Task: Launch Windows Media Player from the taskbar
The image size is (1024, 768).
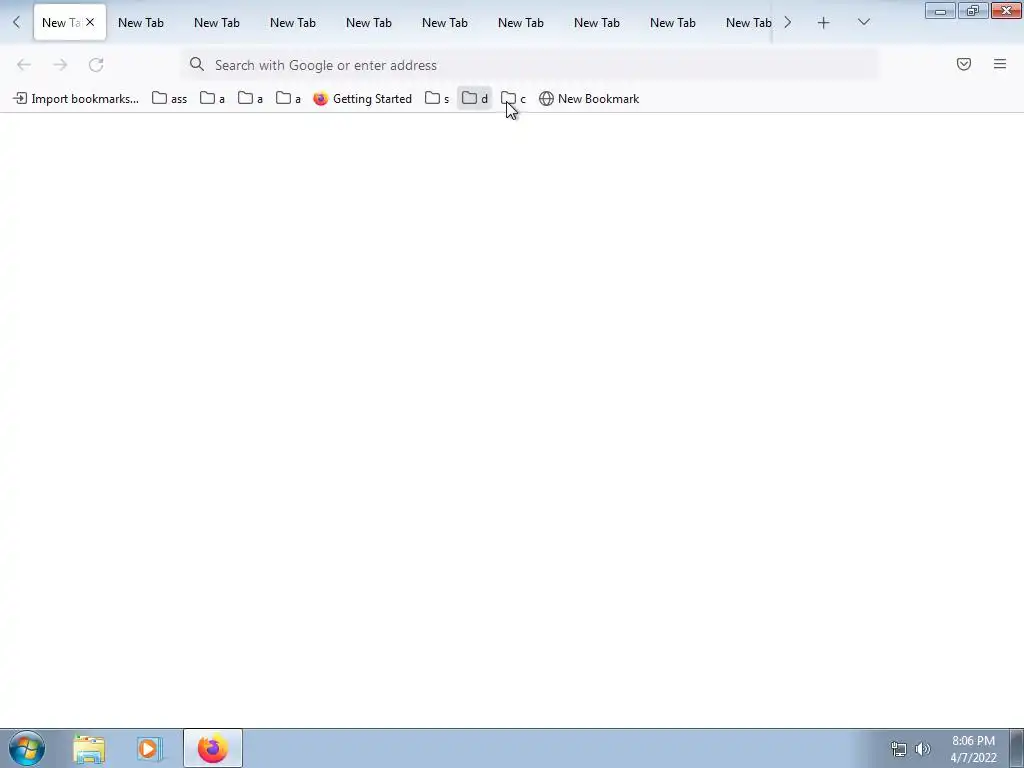Action: pyautogui.click(x=148, y=748)
